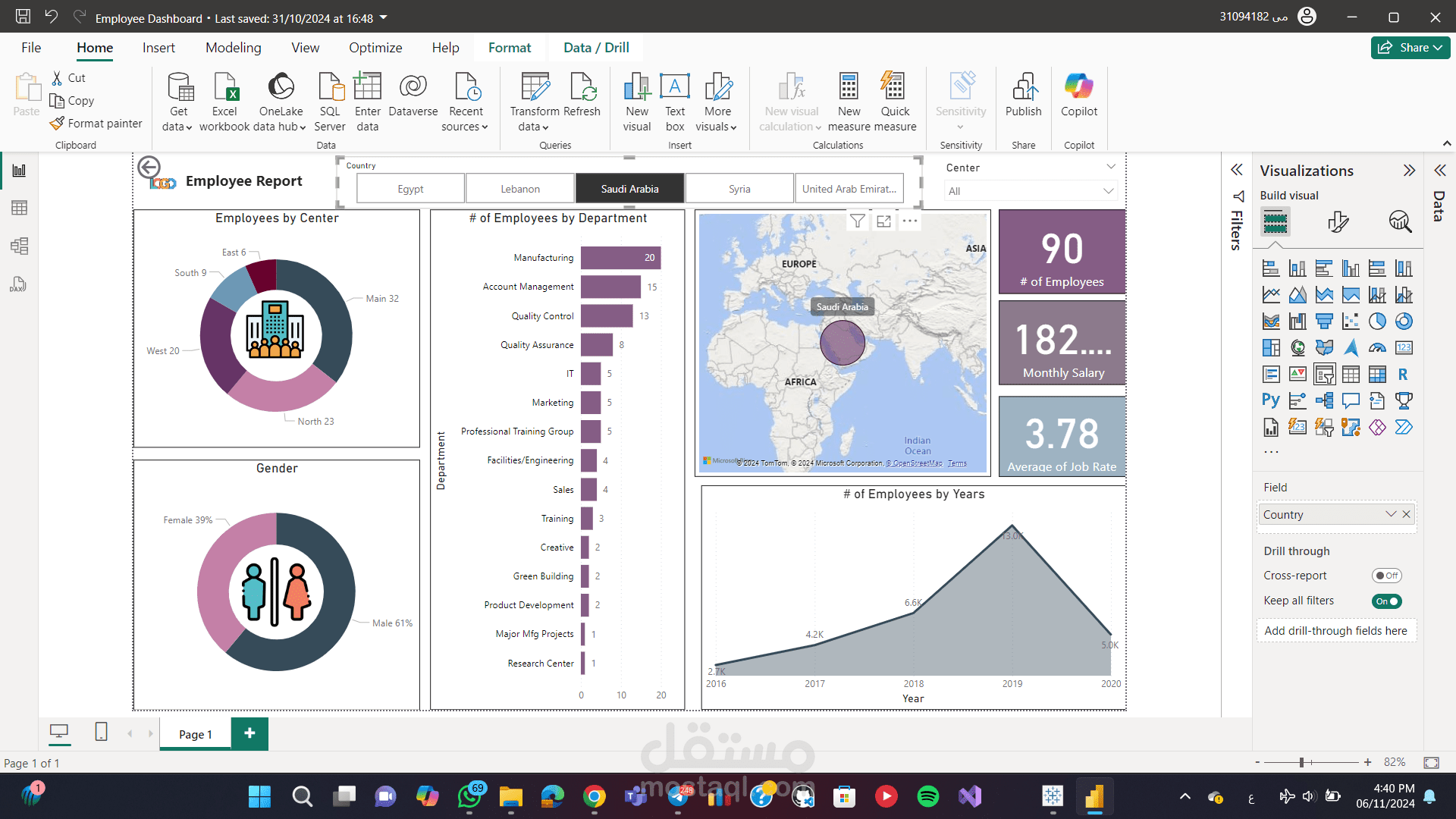Click the add new page button
Image resolution: width=1456 pixels, height=819 pixels.
click(249, 733)
